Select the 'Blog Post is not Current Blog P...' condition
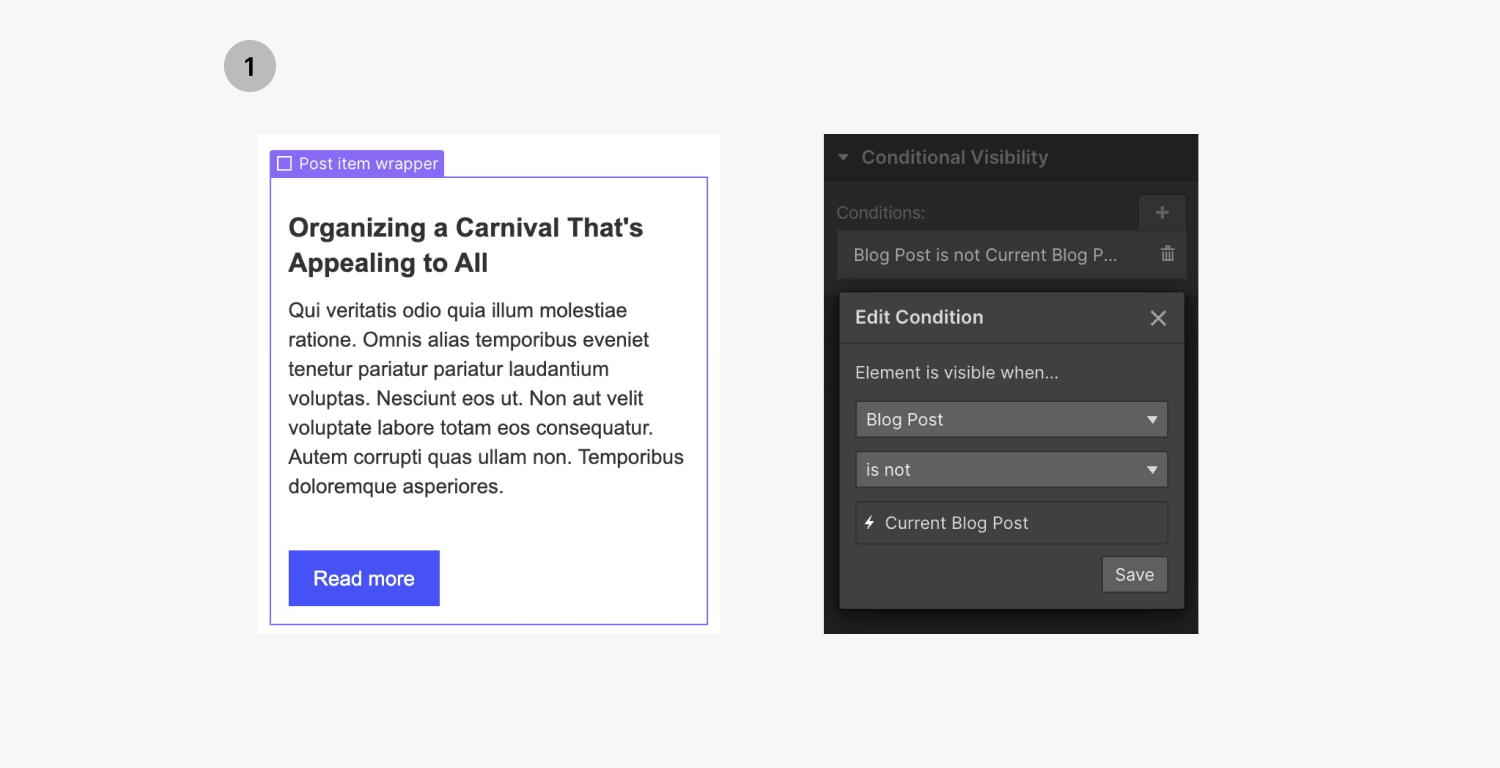This screenshot has height=768, width=1500. [1011, 254]
